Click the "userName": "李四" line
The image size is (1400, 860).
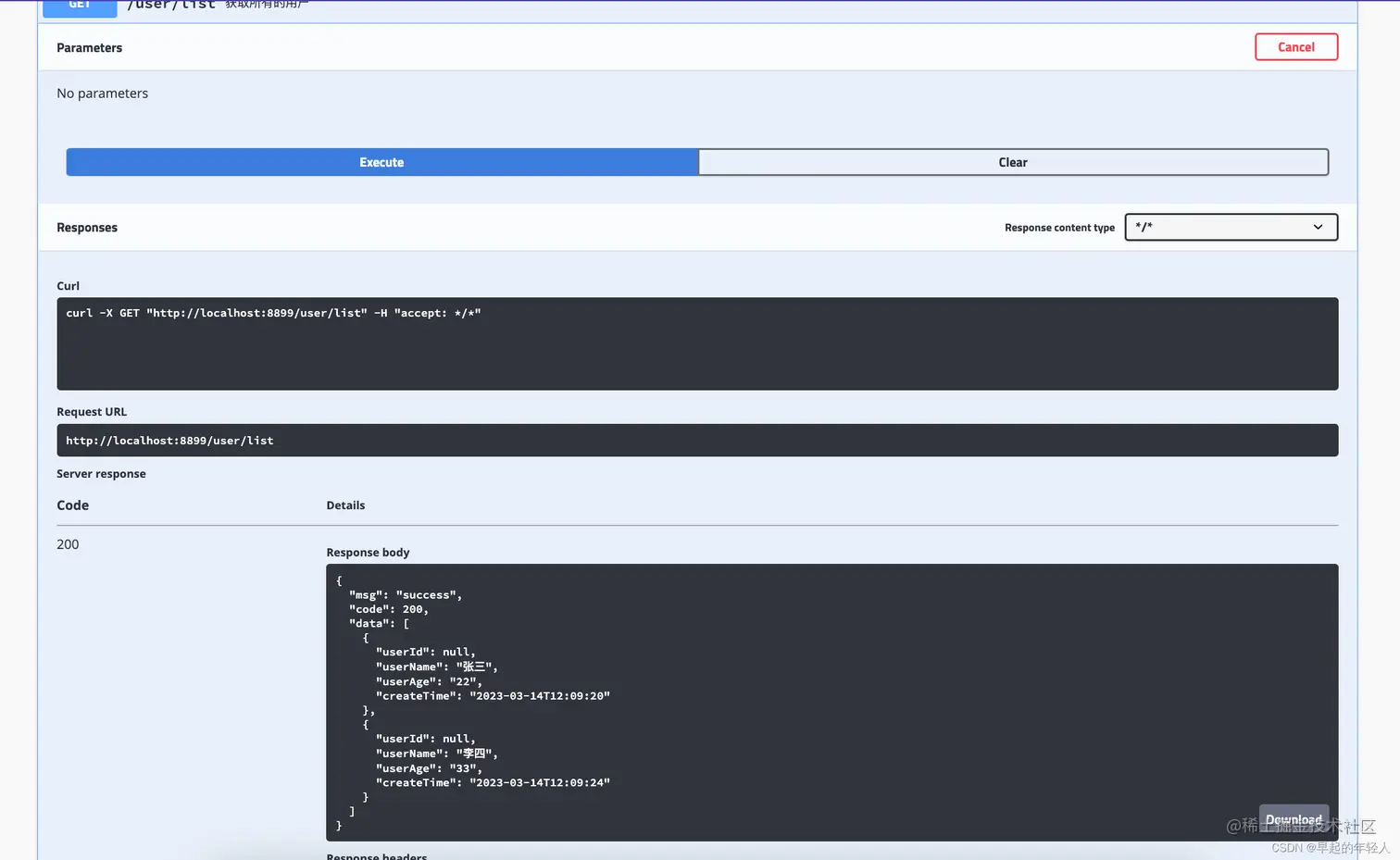pyautogui.click(x=437, y=754)
